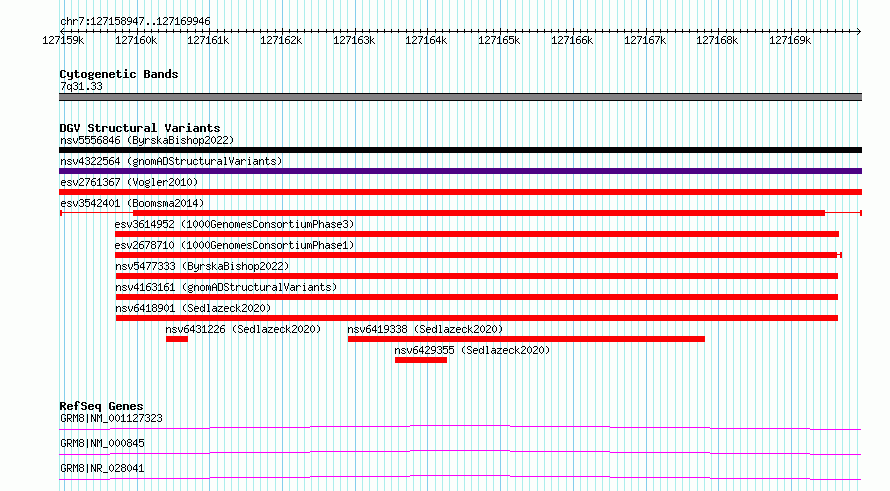Viewport: 890px width, 491px height.
Task: Click the magenta GRM8|NM_001127323 transcript line
Action: click(460, 427)
